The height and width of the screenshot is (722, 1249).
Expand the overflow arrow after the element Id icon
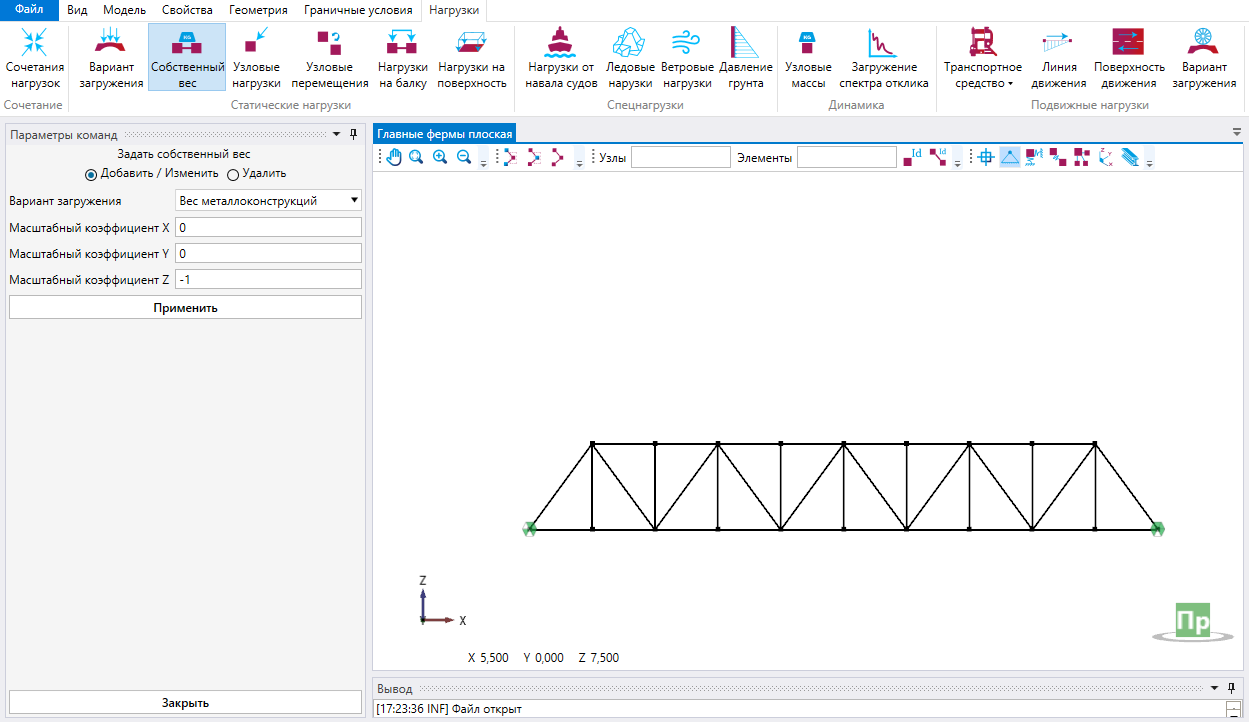pyautogui.click(x=958, y=160)
